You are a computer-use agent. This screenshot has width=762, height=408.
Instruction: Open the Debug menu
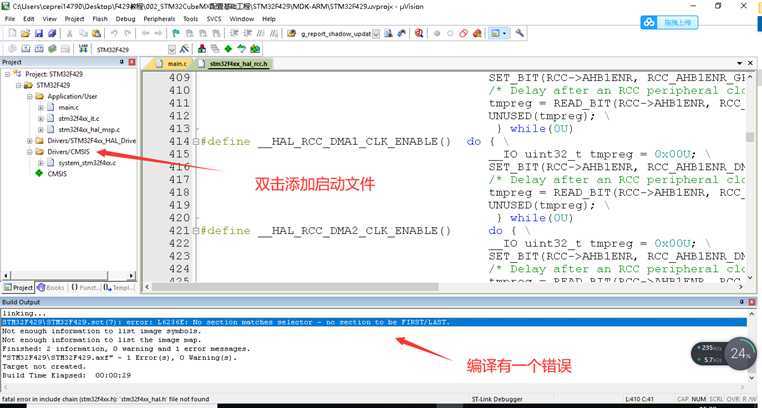point(125,19)
